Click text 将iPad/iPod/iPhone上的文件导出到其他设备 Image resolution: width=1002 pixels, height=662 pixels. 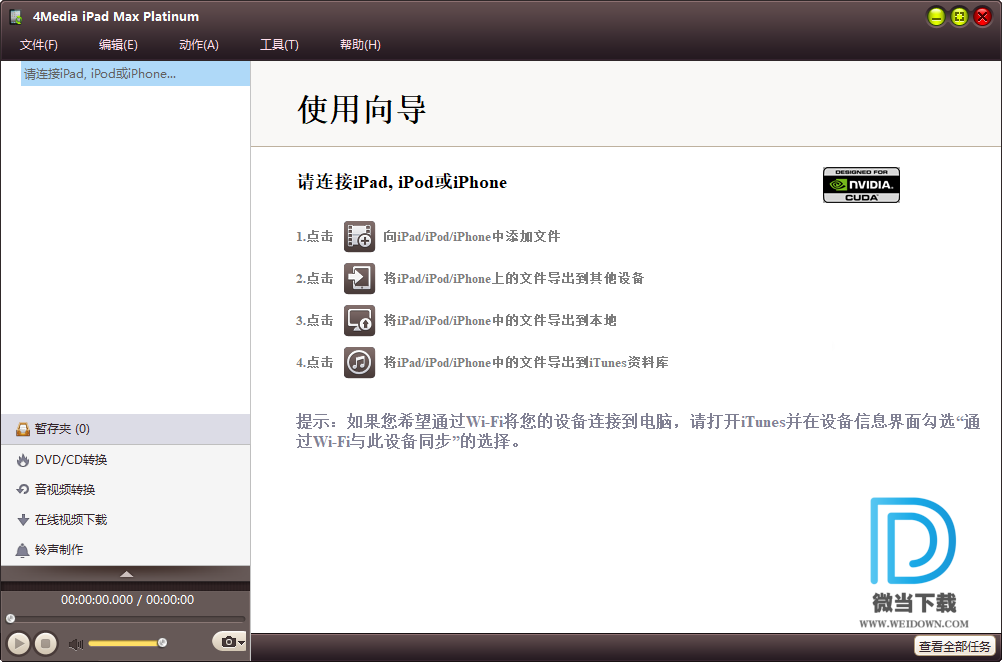tap(514, 278)
